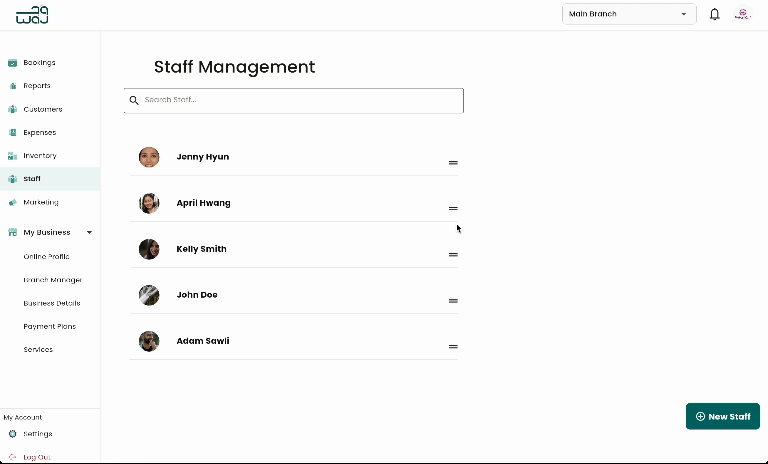Click the My Business store icon
Image resolution: width=768 pixels, height=464 pixels.
click(13, 232)
